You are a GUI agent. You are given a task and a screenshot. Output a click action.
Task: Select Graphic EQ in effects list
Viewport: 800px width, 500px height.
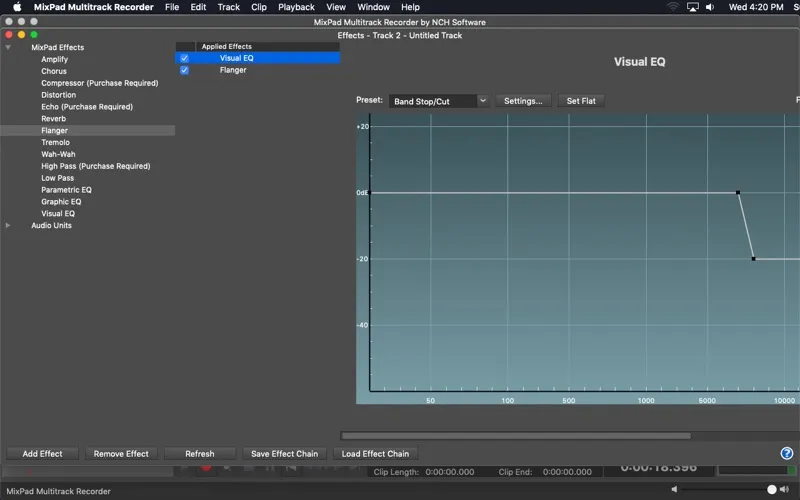pos(61,202)
